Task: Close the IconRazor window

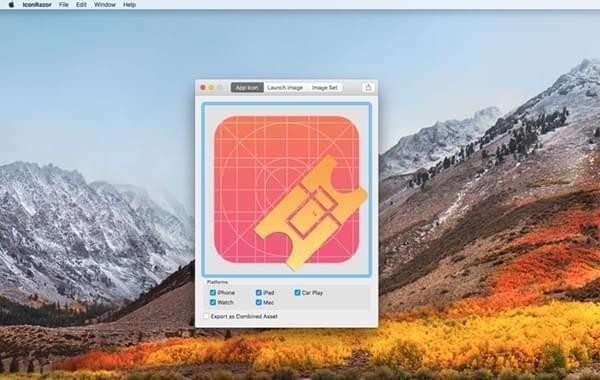Action: click(203, 88)
